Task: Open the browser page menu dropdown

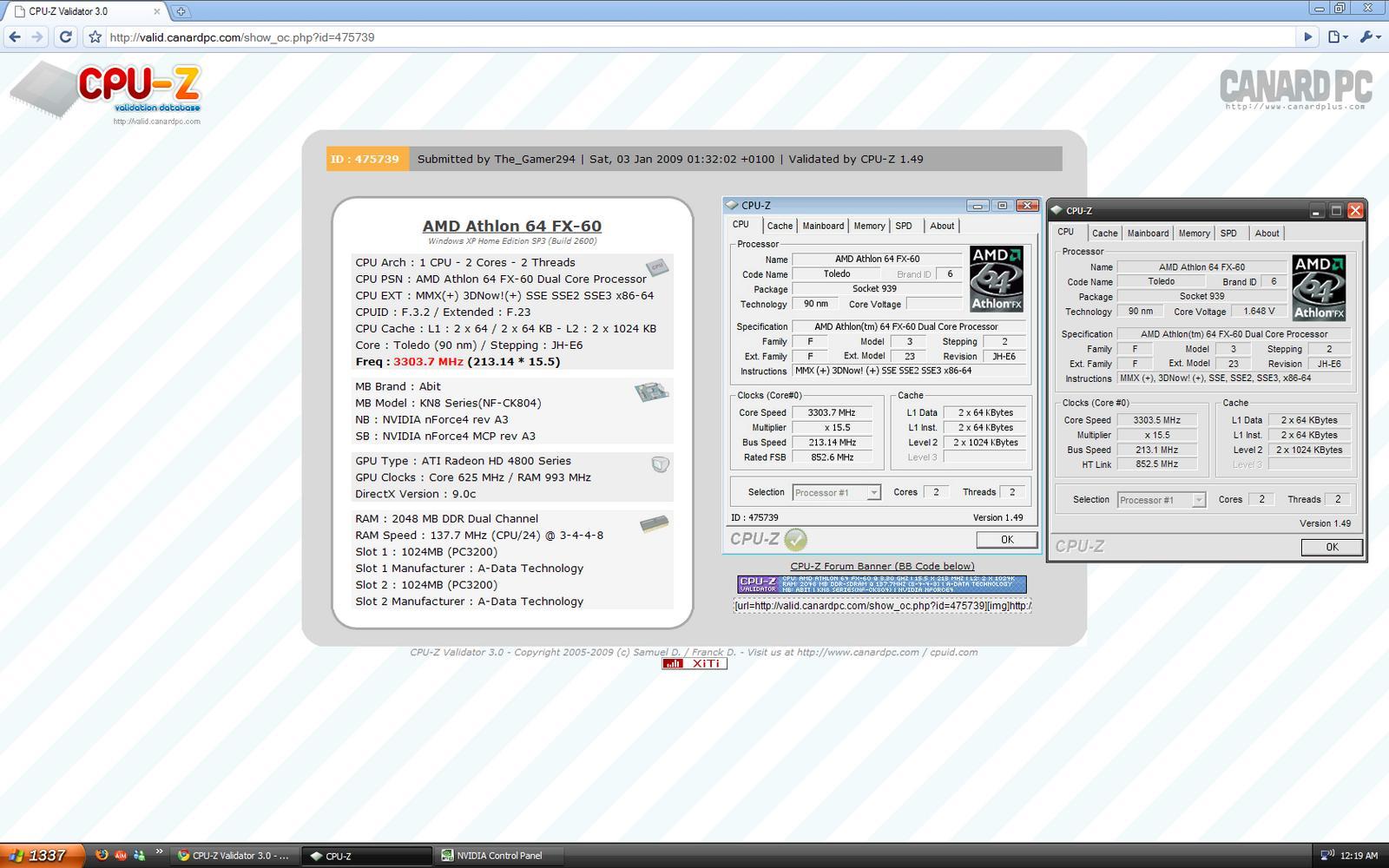Action: [1338, 37]
